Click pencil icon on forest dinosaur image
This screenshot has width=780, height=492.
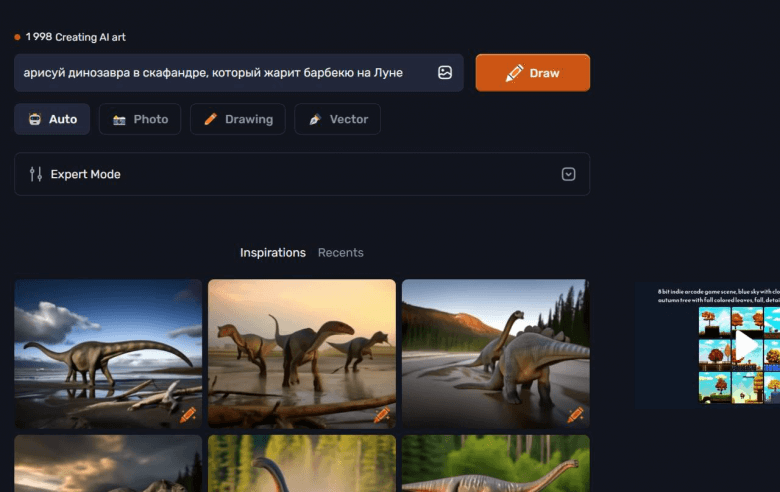[x=575, y=415]
